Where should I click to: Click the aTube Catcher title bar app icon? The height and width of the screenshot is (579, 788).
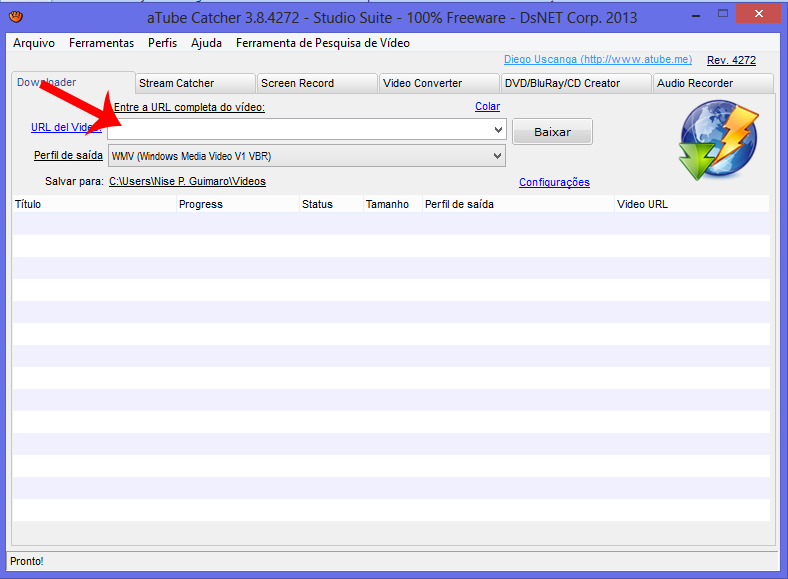tap(16, 17)
